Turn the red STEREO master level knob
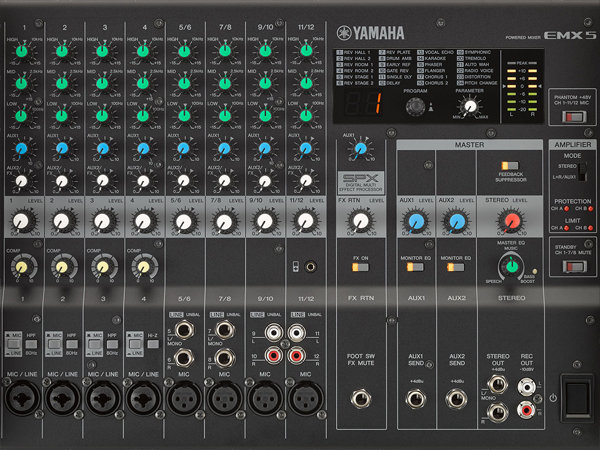 (x=511, y=221)
